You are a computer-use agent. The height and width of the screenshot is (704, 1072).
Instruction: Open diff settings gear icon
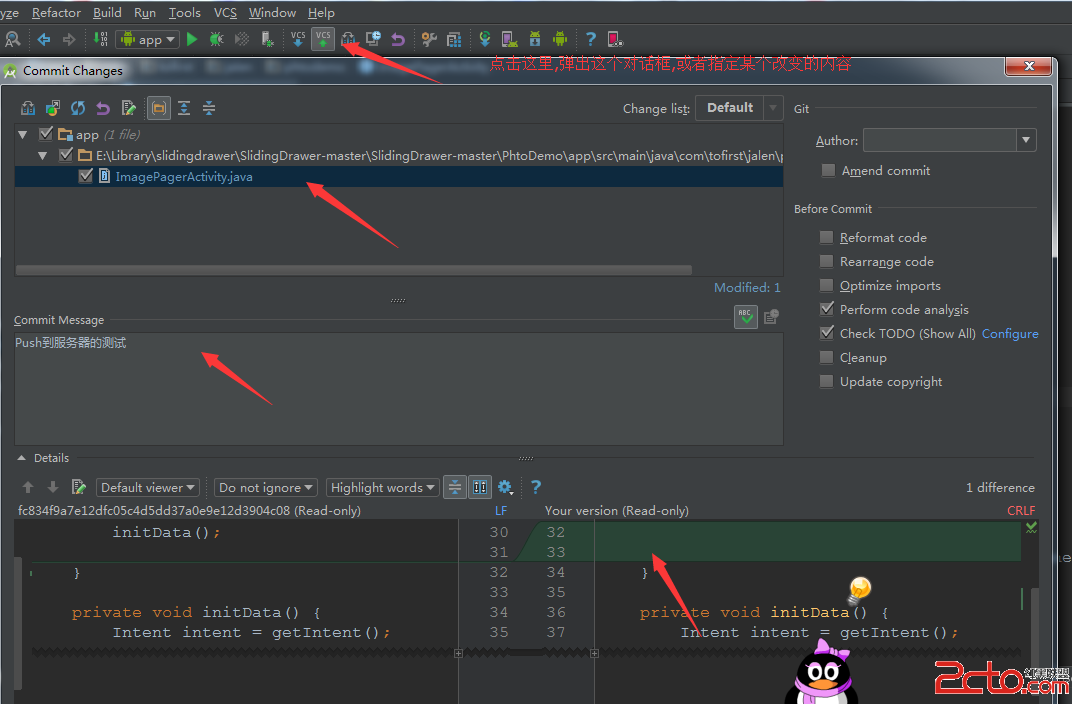(505, 487)
